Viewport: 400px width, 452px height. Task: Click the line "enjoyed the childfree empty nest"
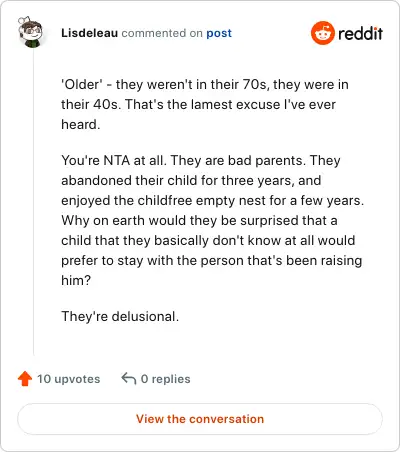pos(212,201)
